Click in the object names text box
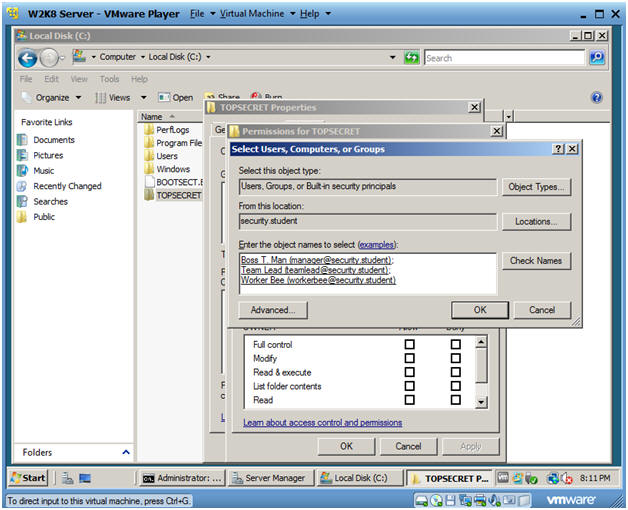This screenshot has height=510, width=628. click(x=368, y=274)
